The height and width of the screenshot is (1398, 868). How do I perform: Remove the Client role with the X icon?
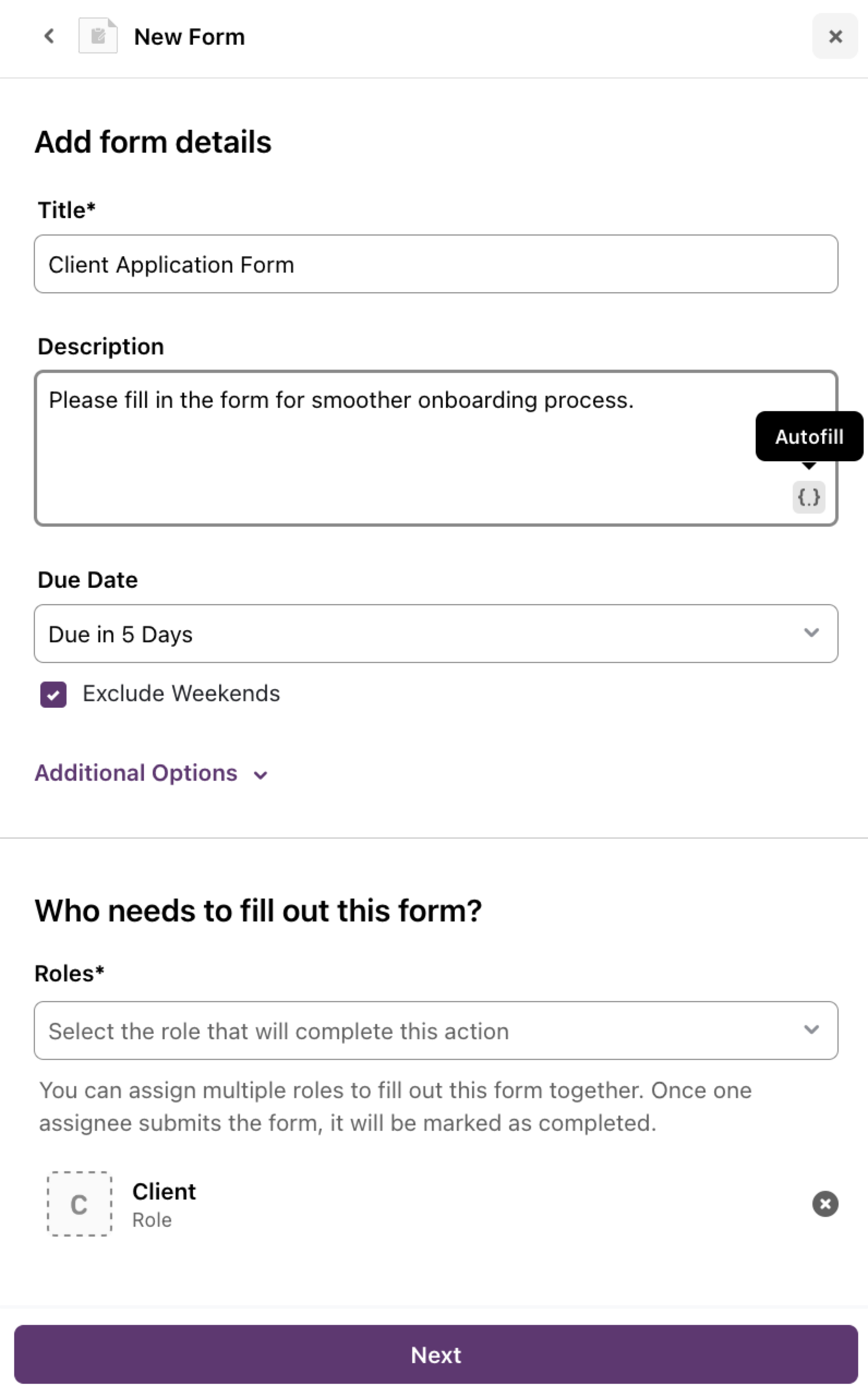coord(825,1204)
